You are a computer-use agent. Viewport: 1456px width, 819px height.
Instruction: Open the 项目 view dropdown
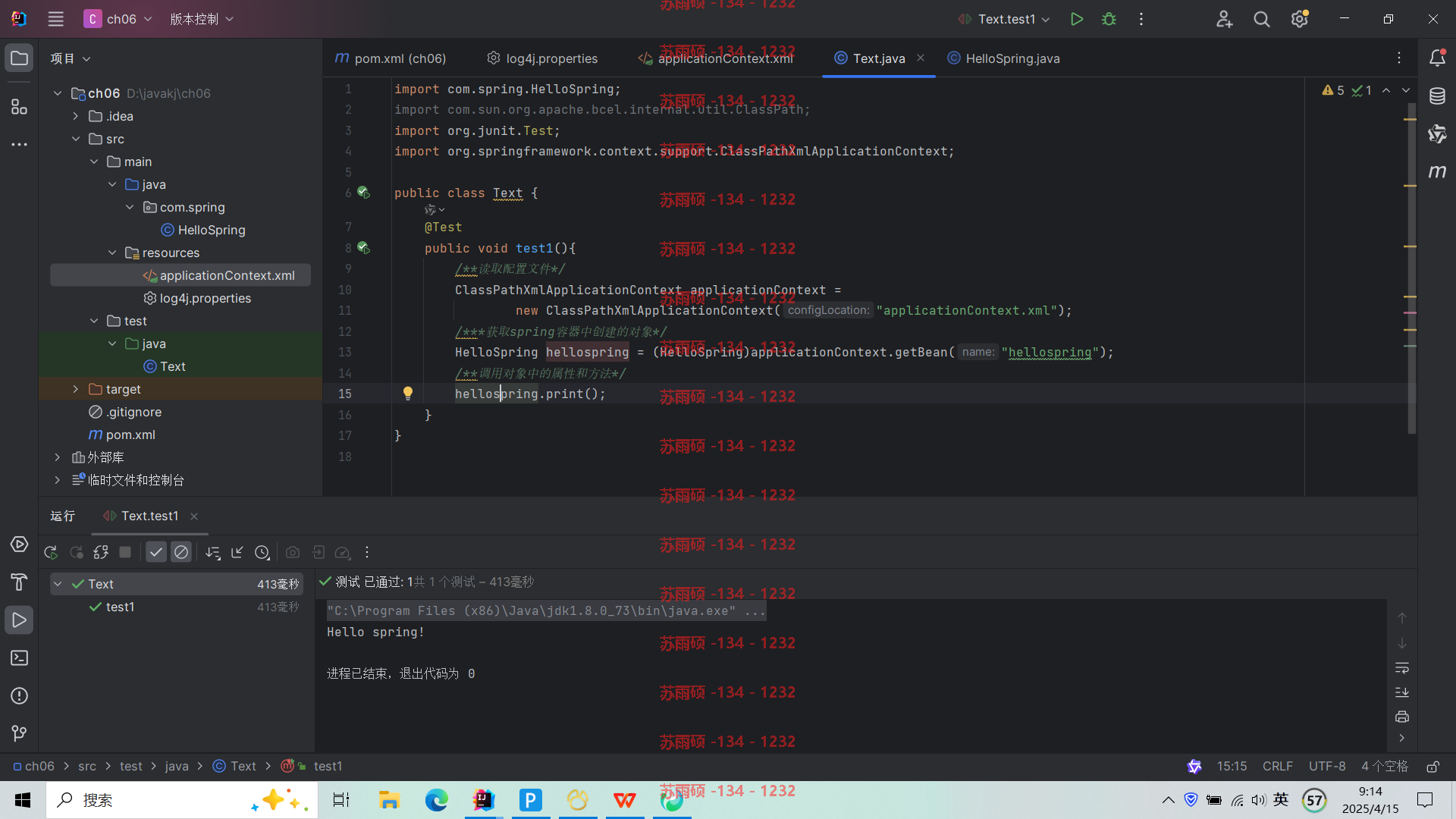[x=71, y=58]
